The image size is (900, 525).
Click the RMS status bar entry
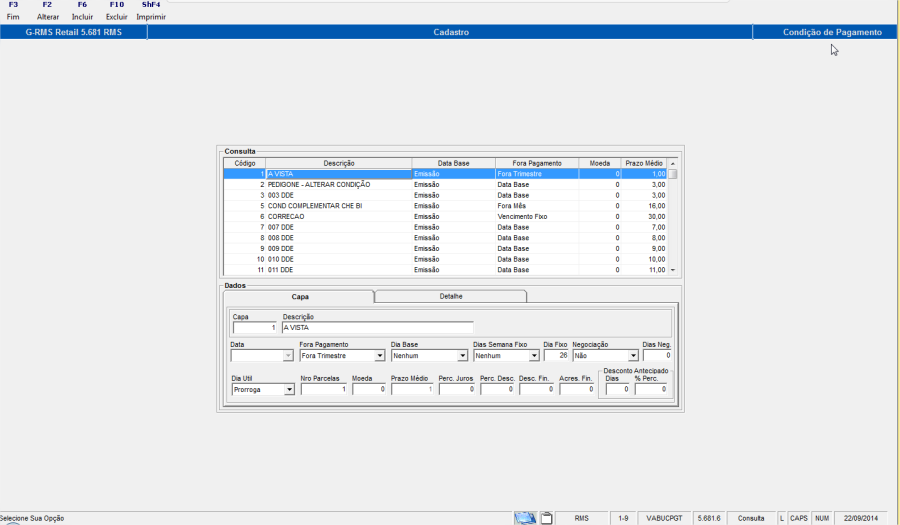[x=581, y=518]
